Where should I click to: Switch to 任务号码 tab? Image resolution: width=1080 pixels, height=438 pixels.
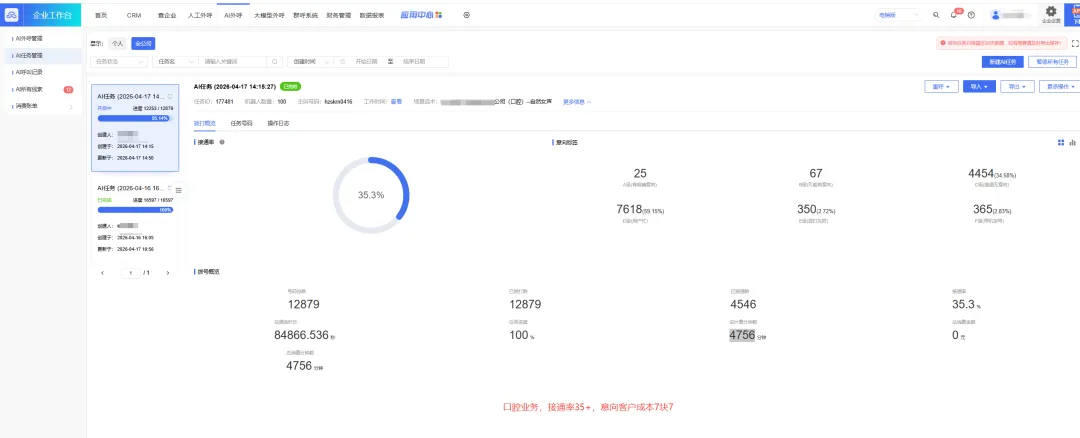click(x=242, y=123)
